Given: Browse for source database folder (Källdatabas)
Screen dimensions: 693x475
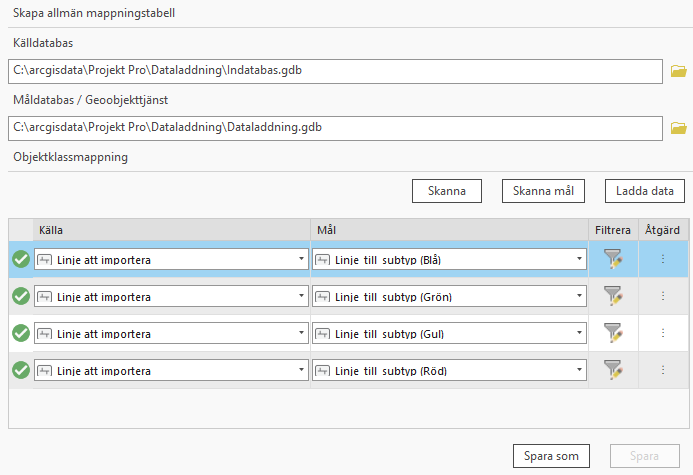Looking at the screenshot, I should [x=679, y=71].
